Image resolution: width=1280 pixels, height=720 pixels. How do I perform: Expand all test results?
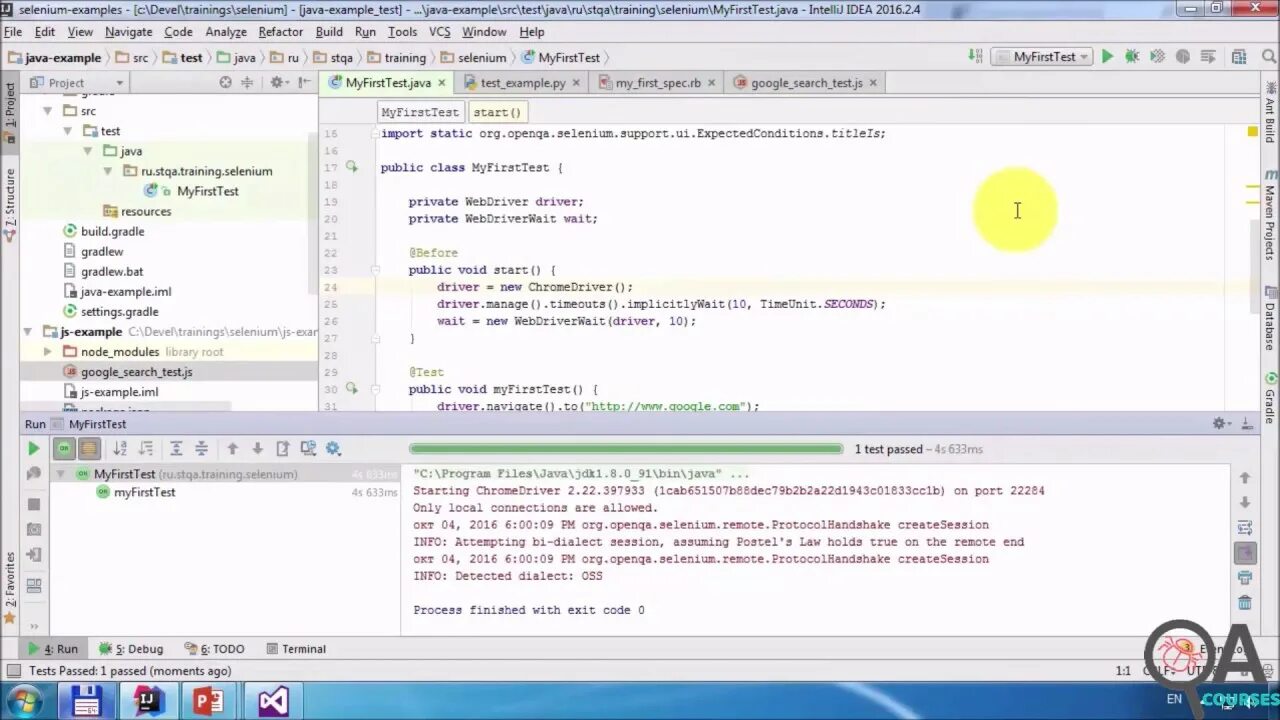click(176, 449)
